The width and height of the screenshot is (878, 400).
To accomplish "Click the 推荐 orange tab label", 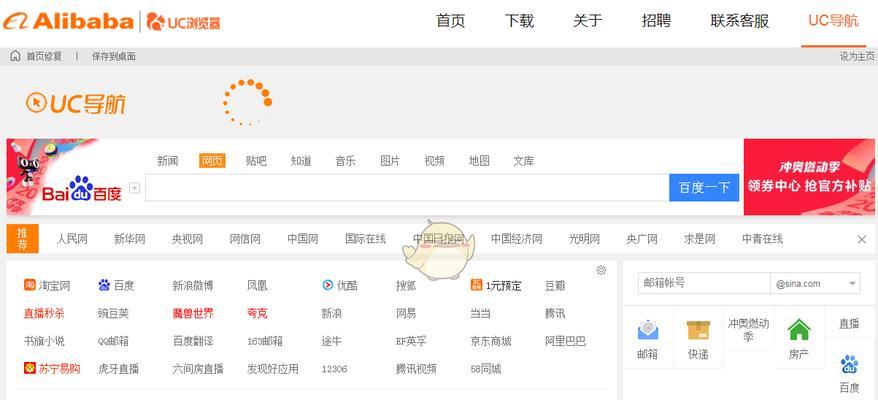I will pos(22,239).
